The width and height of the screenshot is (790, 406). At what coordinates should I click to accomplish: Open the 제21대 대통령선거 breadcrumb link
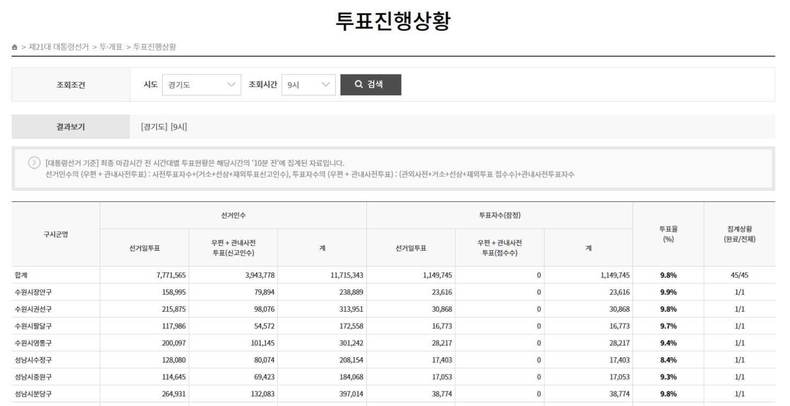pos(58,47)
